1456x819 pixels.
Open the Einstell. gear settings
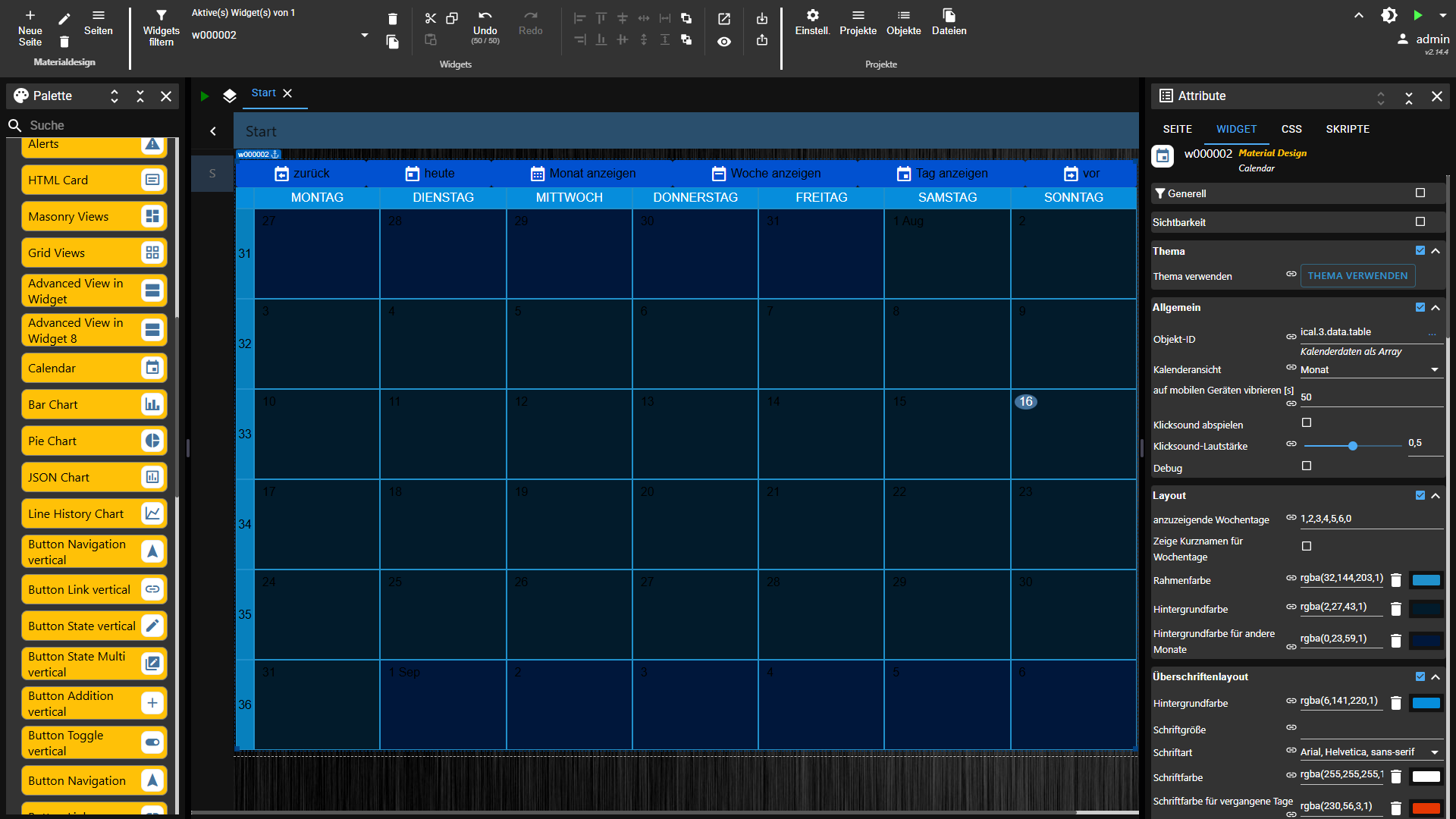813,15
